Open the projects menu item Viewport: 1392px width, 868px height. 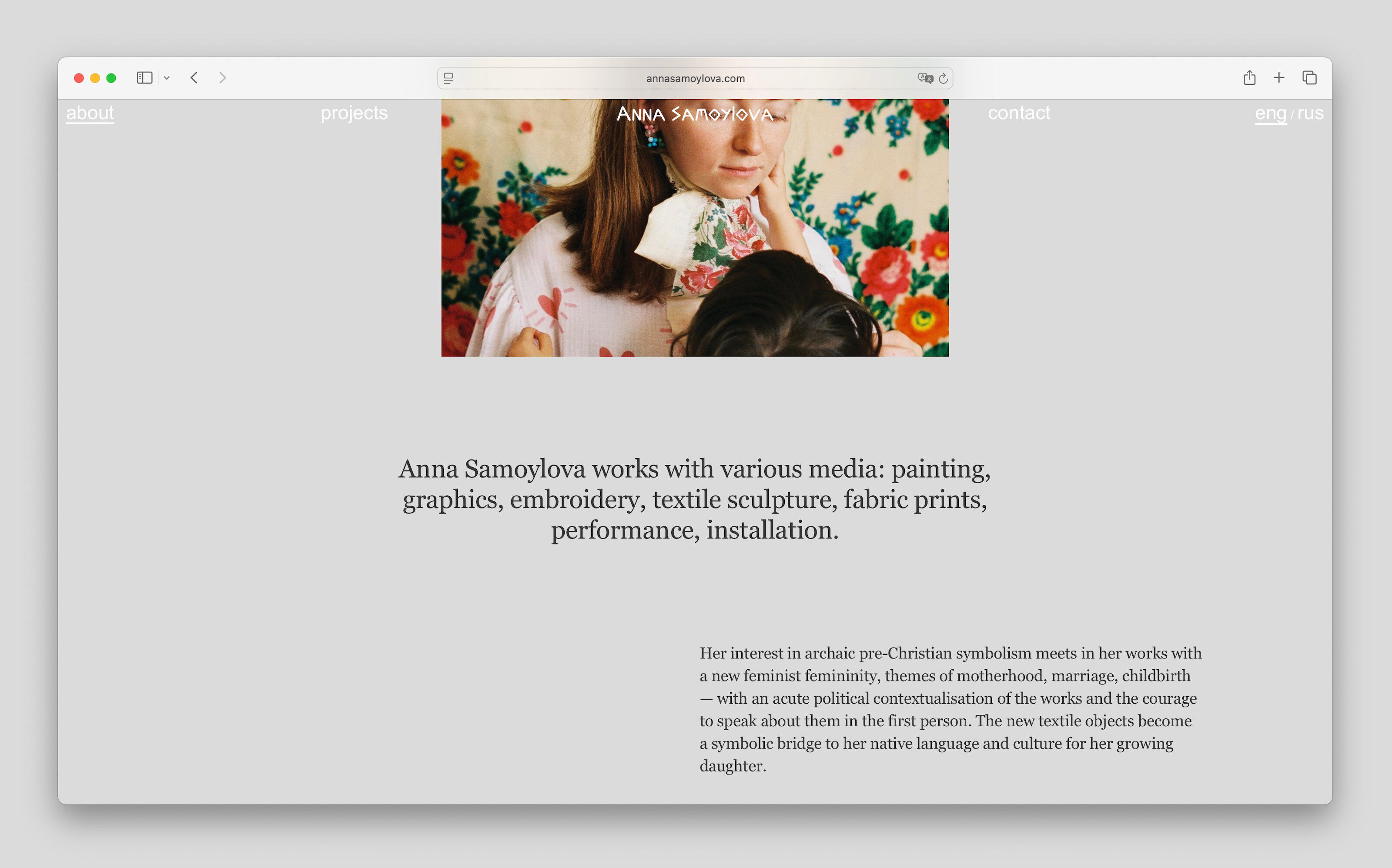point(355,113)
